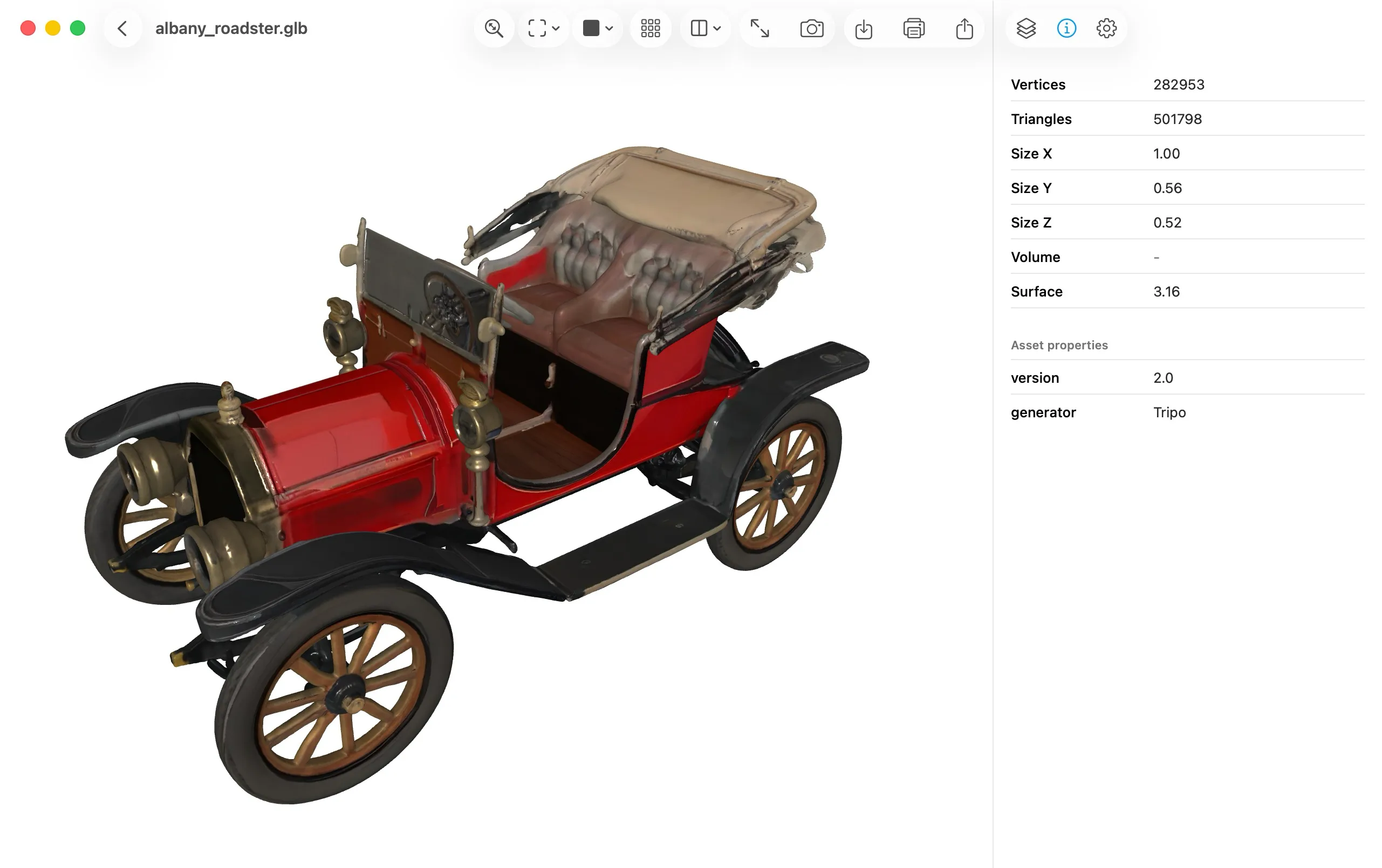Open the layers stack panel icon
1382x868 pixels.
coord(1026,28)
